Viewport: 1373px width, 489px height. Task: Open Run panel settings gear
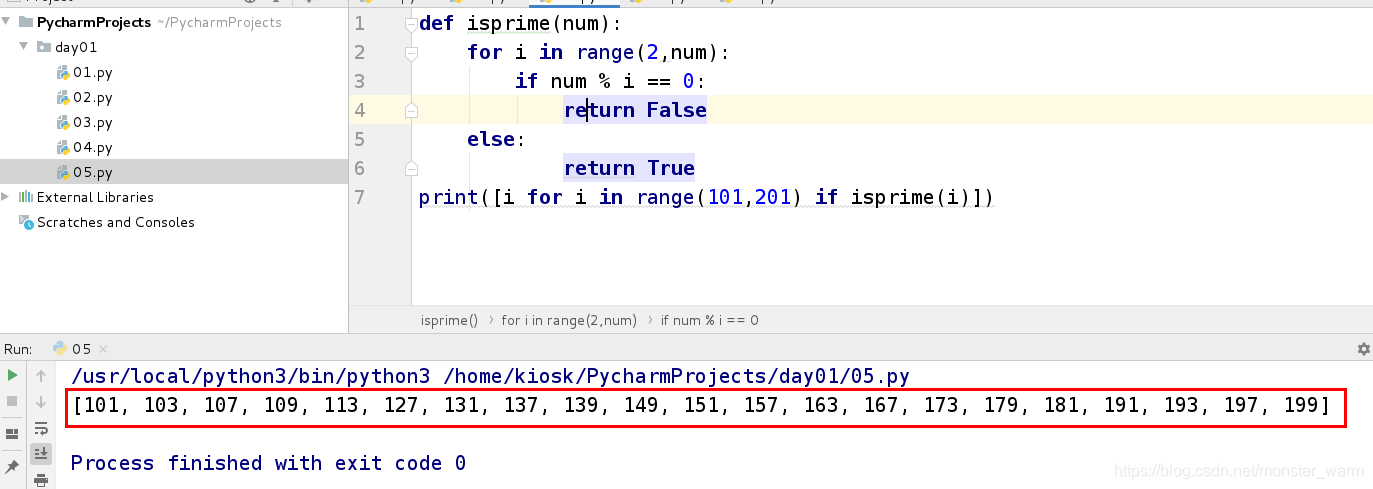click(1363, 349)
